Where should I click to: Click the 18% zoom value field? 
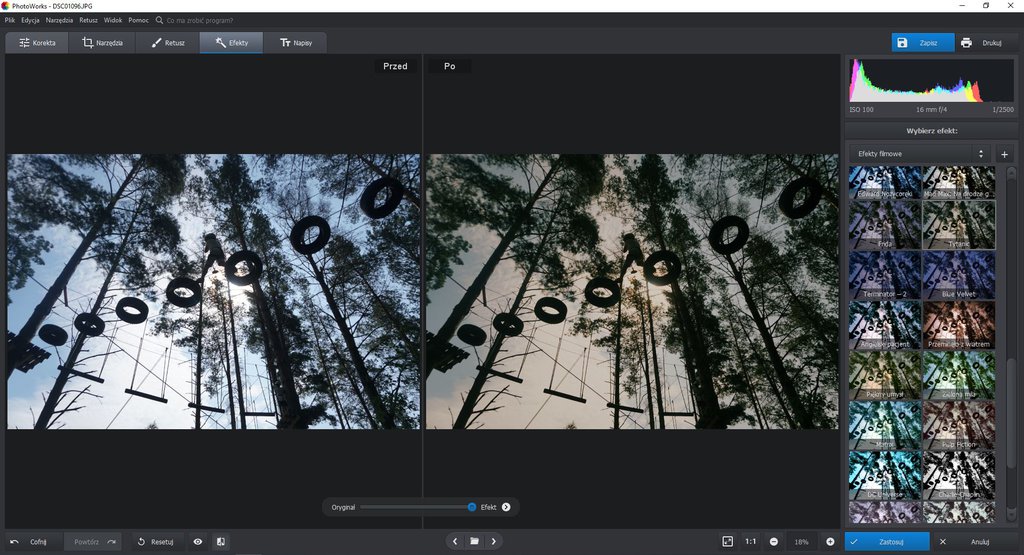801,542
